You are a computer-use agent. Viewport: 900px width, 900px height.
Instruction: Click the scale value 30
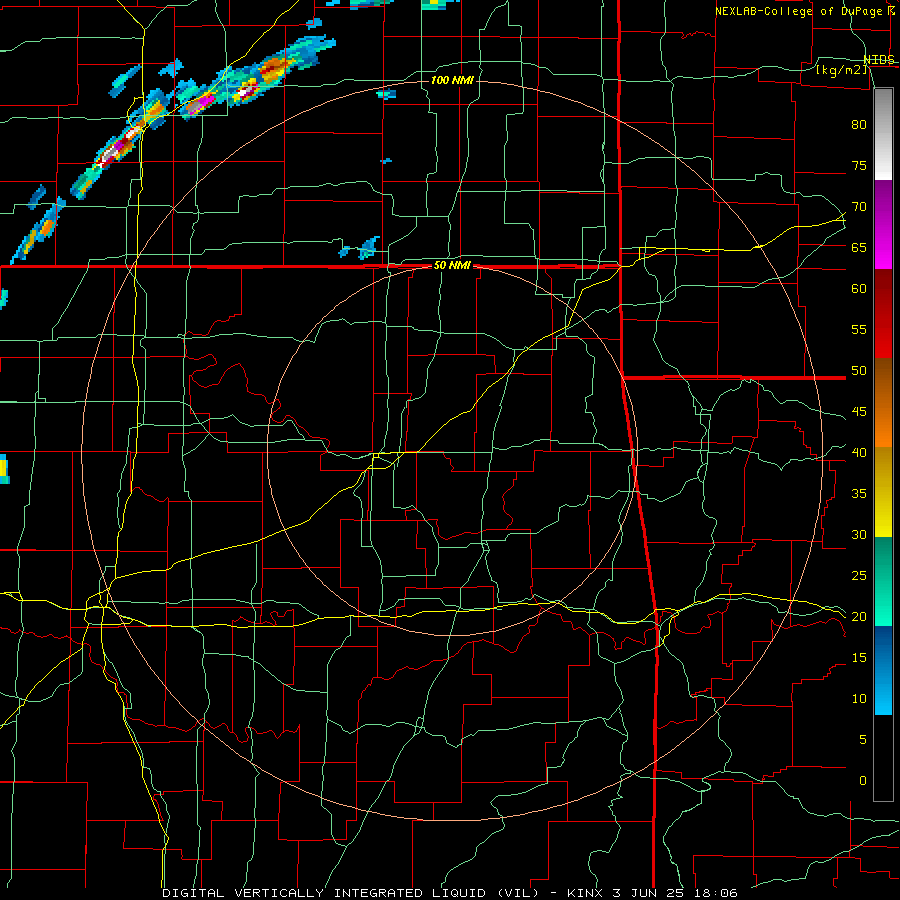[x=859, y=534]
